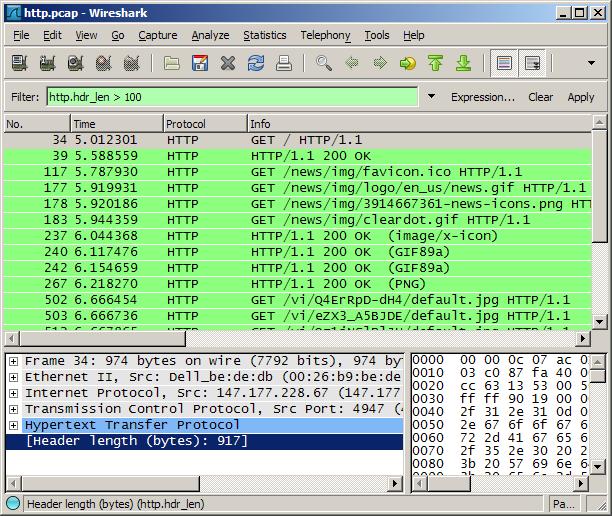Select packet 183 cleardot.gif request
Image resolution: width=612 pixels, height=516 pixels.
298,220
